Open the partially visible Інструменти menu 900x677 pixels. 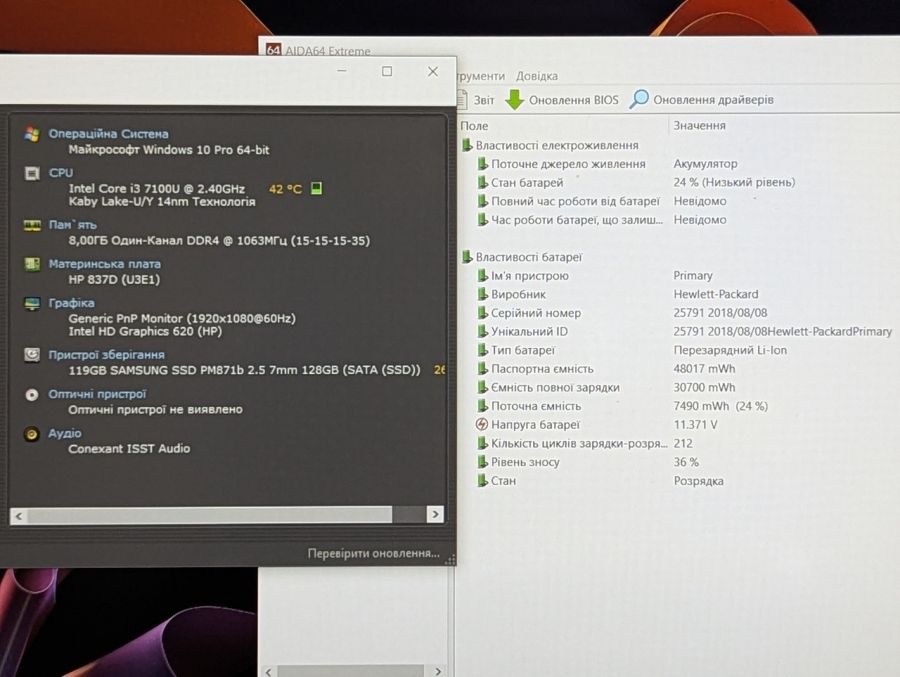(x=481, y=76)
